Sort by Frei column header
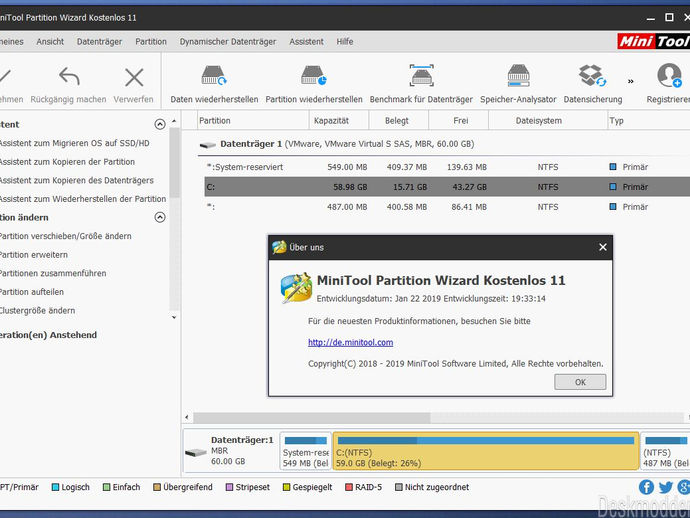Image resolution: width=690 pixels, height=518 pixels. click(x=458, y=121)
